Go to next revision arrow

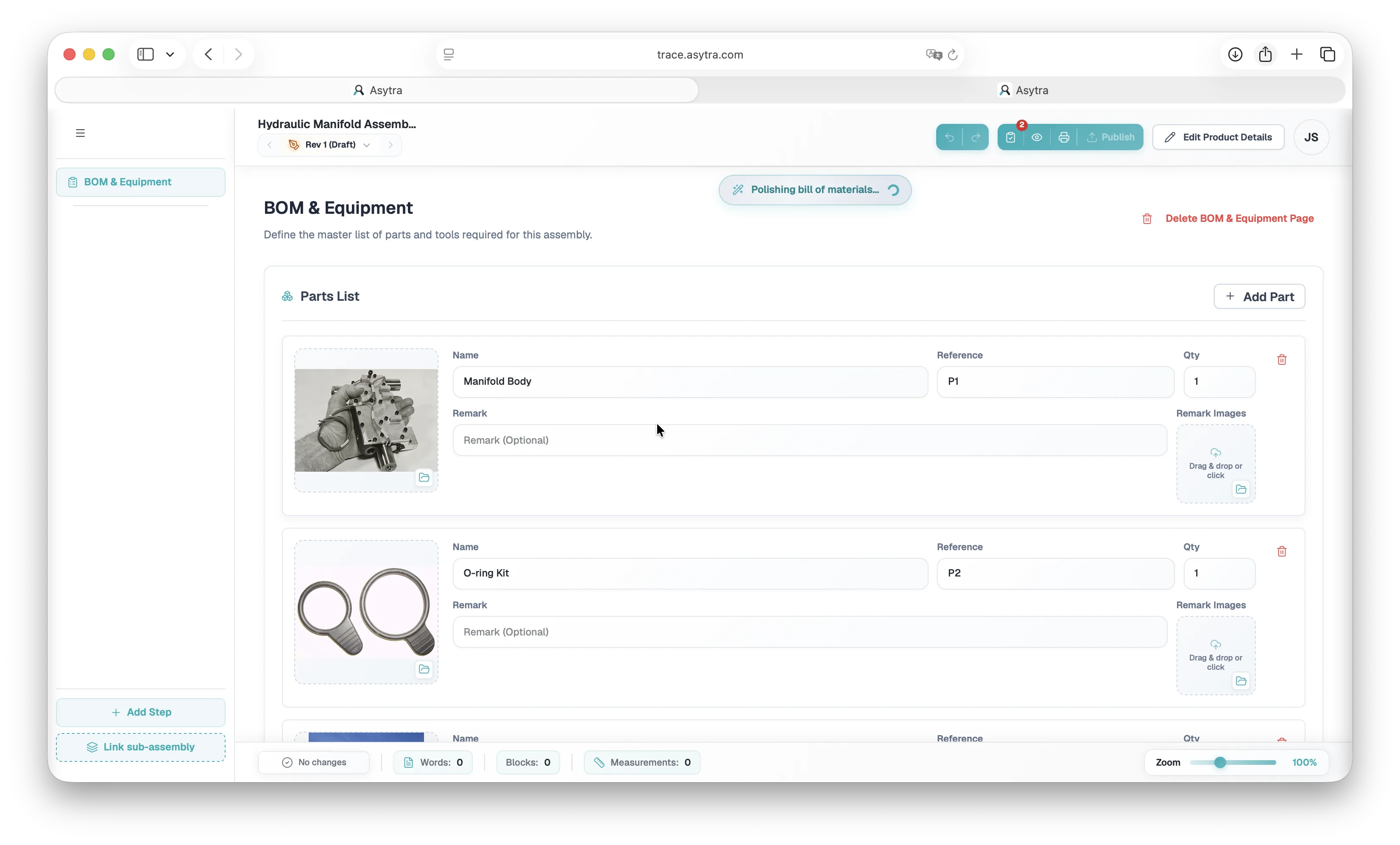click(390, 145)
